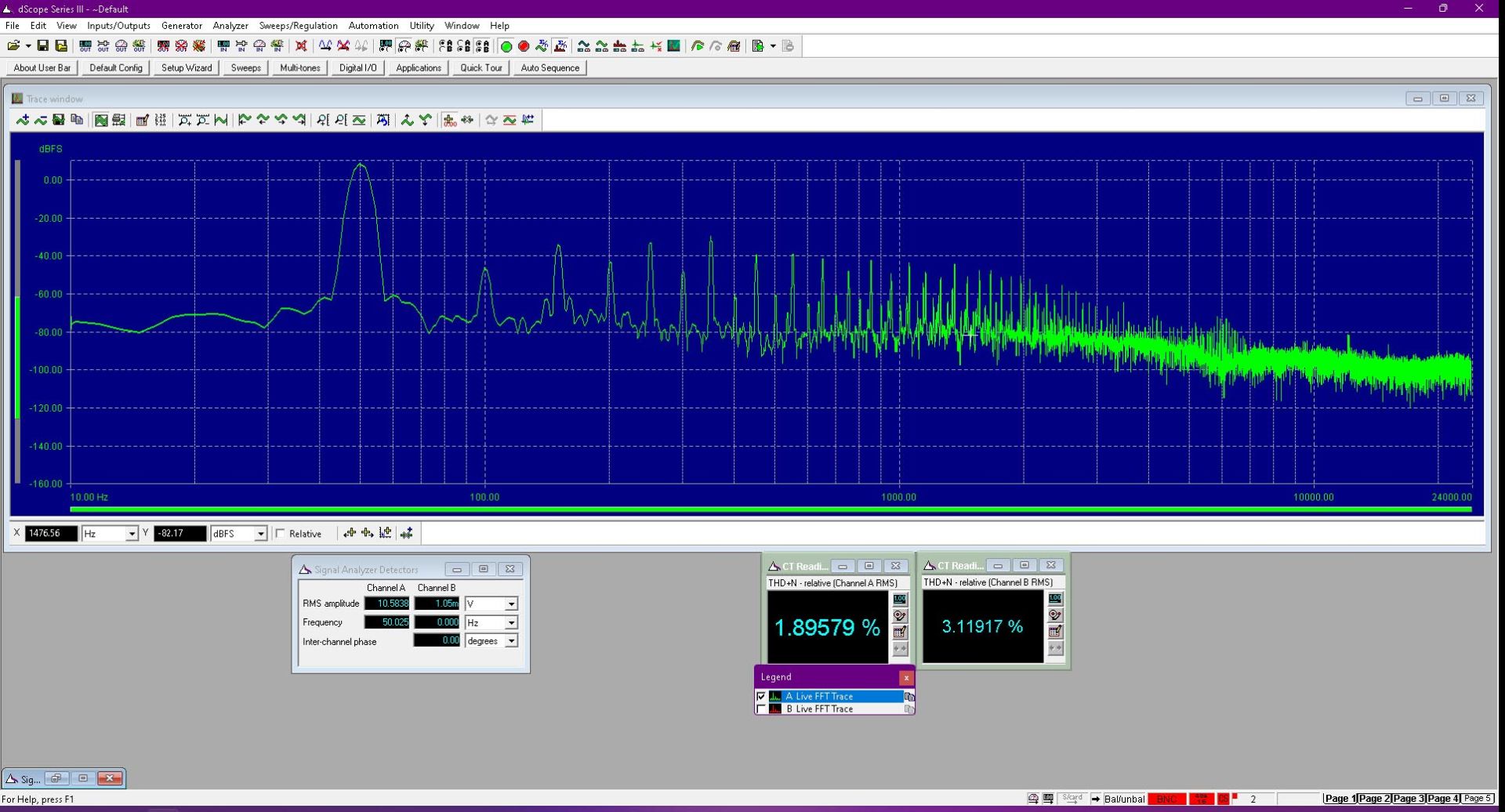Viewport: 1505px width, 812px height.
Task: Click the green circle button in main toolbar
Action: [x=506, y=46]
